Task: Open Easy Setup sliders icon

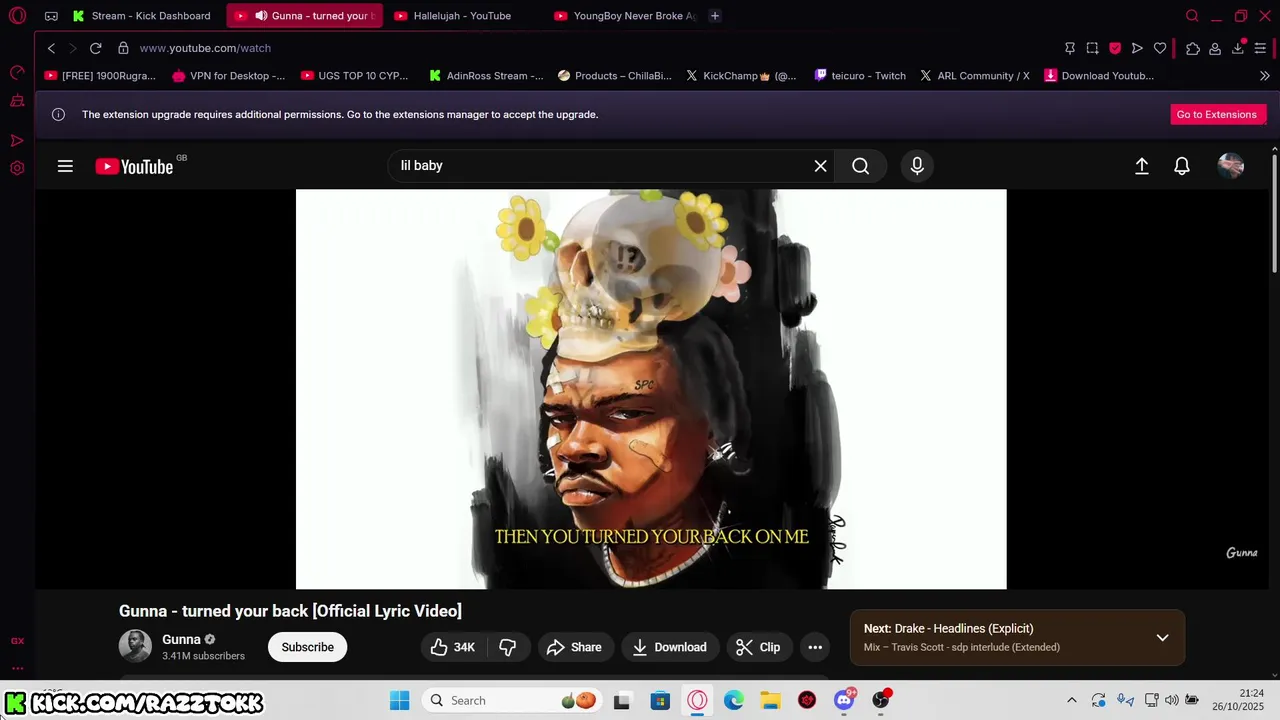Action: pos(1260,48)
